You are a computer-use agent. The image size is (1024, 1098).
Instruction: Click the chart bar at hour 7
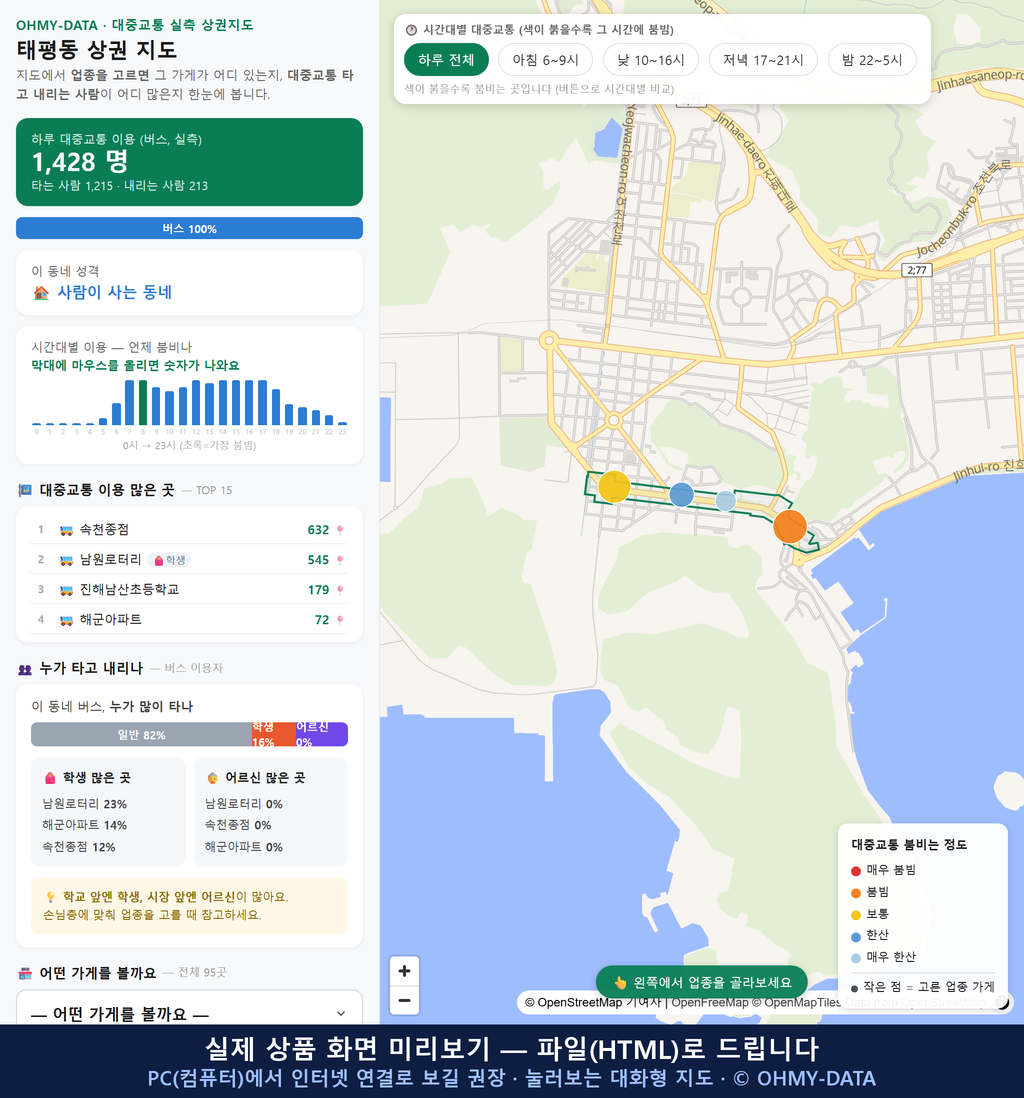pos(130,403)
